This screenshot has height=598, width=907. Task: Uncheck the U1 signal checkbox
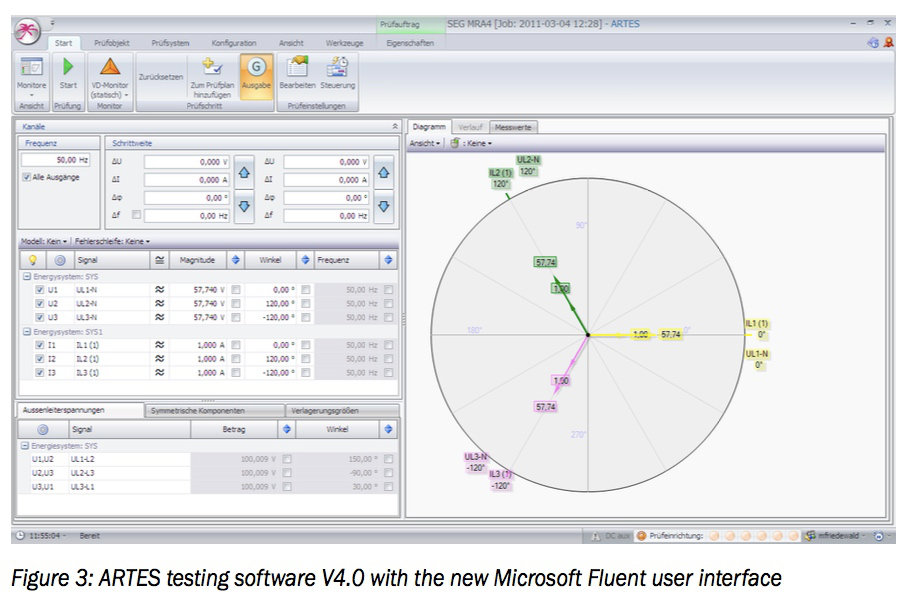click(39, 289)
